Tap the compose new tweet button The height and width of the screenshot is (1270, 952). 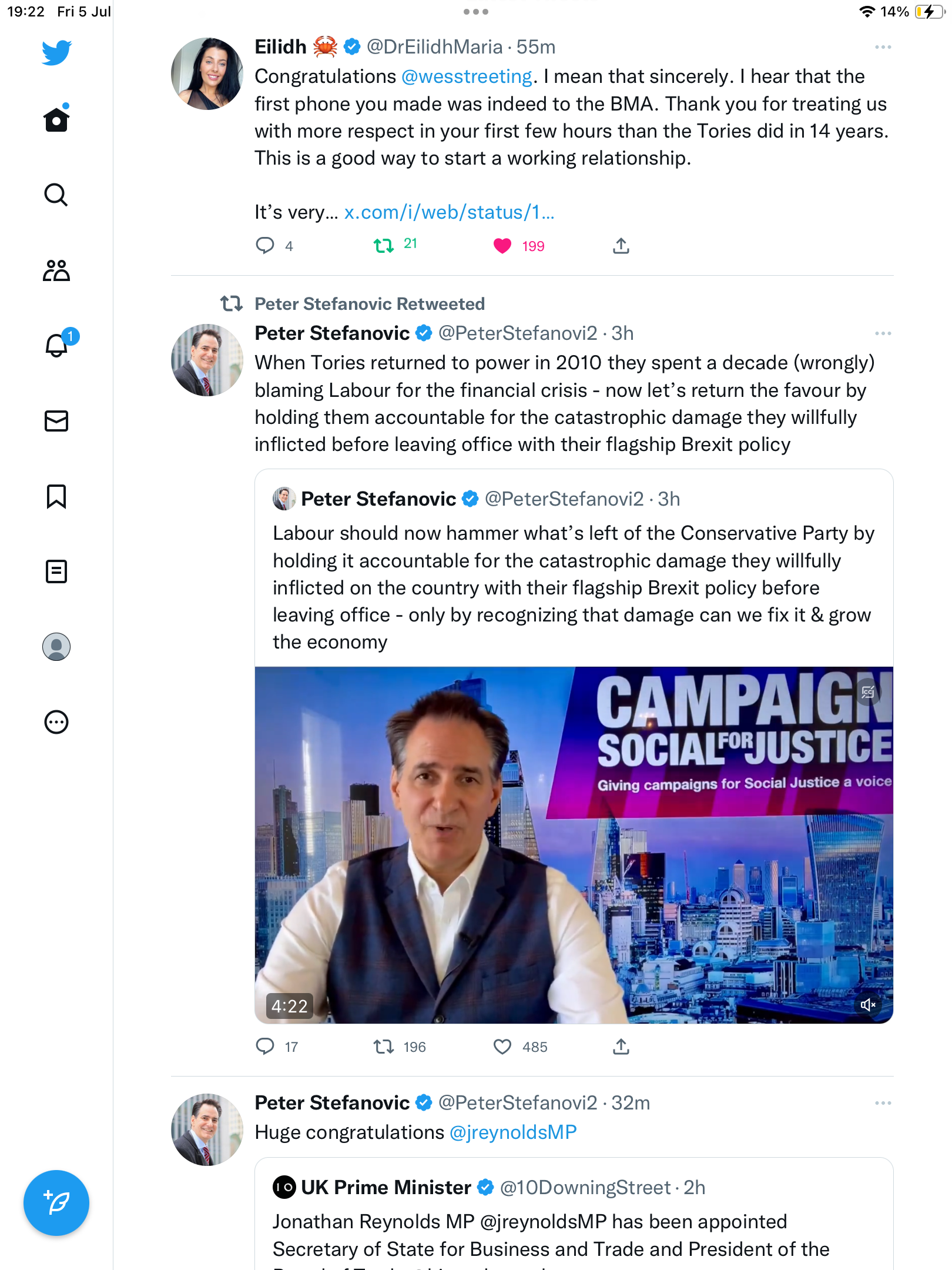click(x=56, y=1203)
